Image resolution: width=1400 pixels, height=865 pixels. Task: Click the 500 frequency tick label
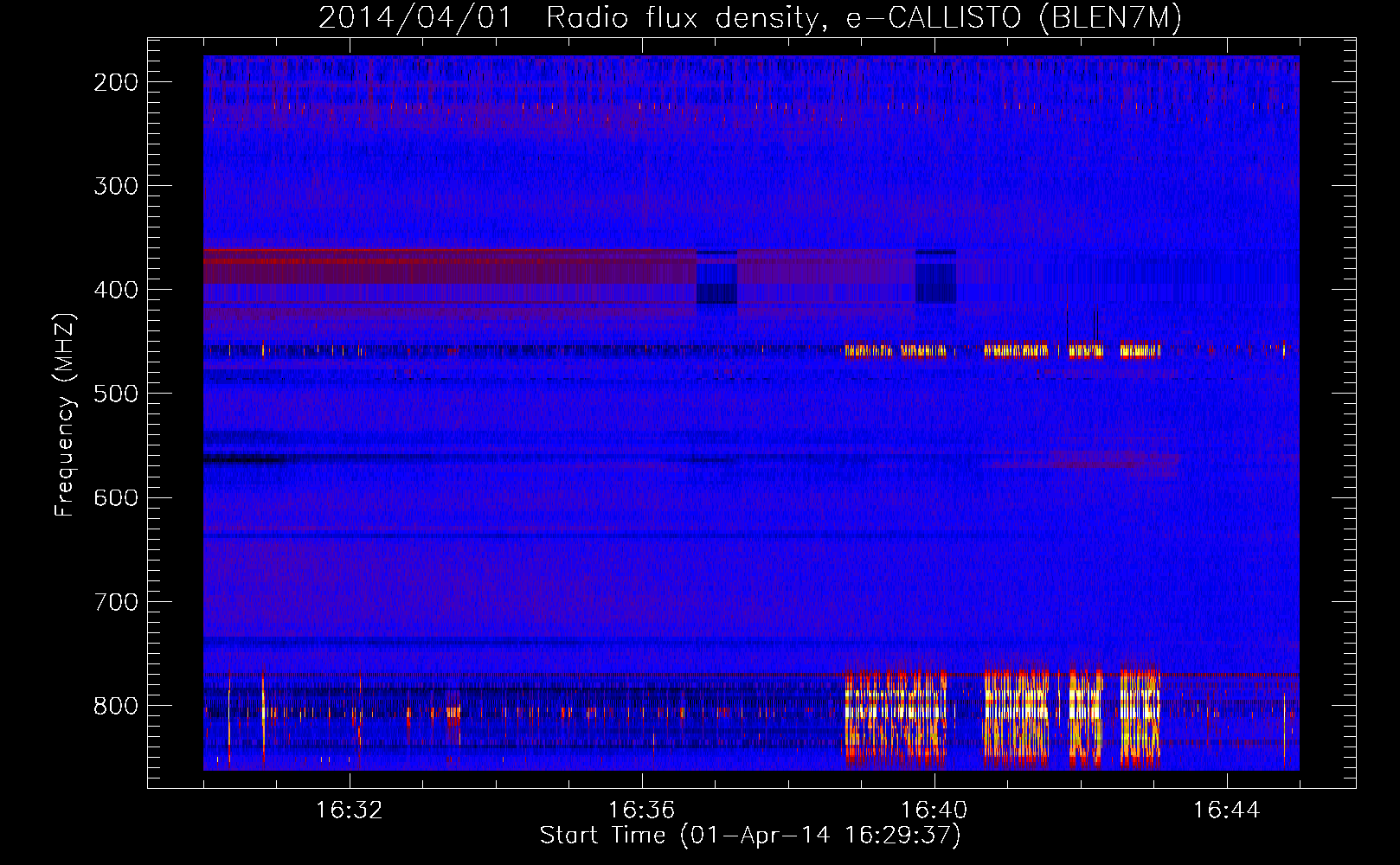pyautogui.click(x=116, y=394)
